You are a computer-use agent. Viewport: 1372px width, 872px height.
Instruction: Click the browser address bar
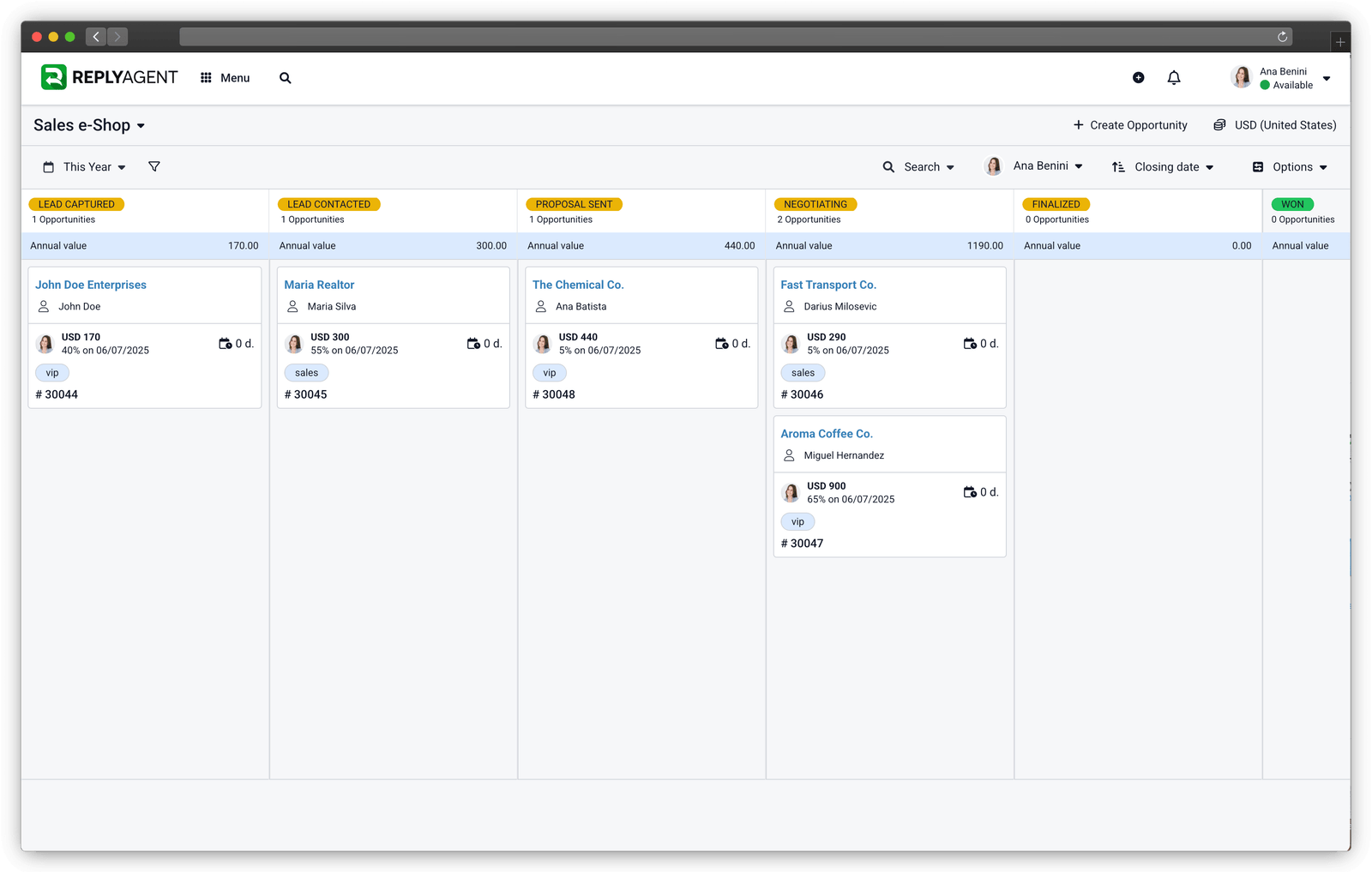point(736,36)
